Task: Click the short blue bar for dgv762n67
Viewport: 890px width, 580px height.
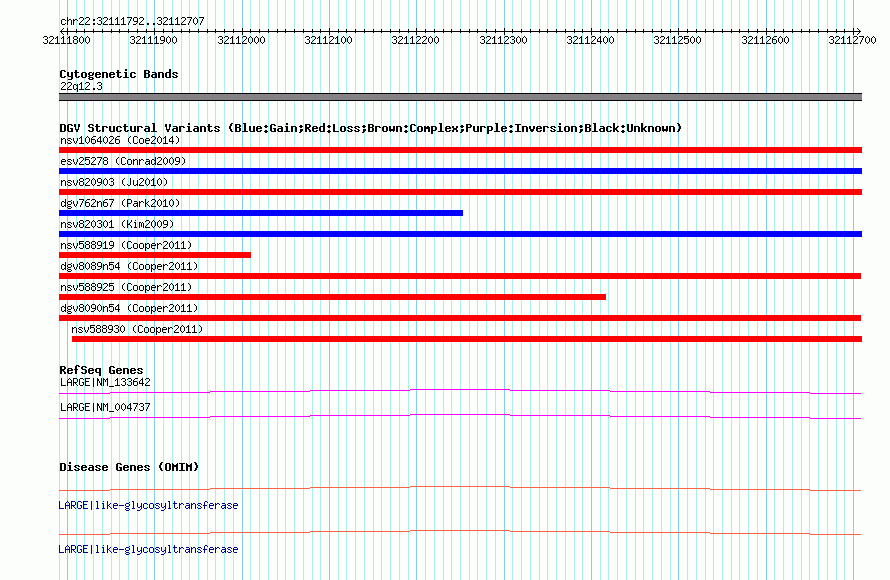Action: [x=261, y=213]
